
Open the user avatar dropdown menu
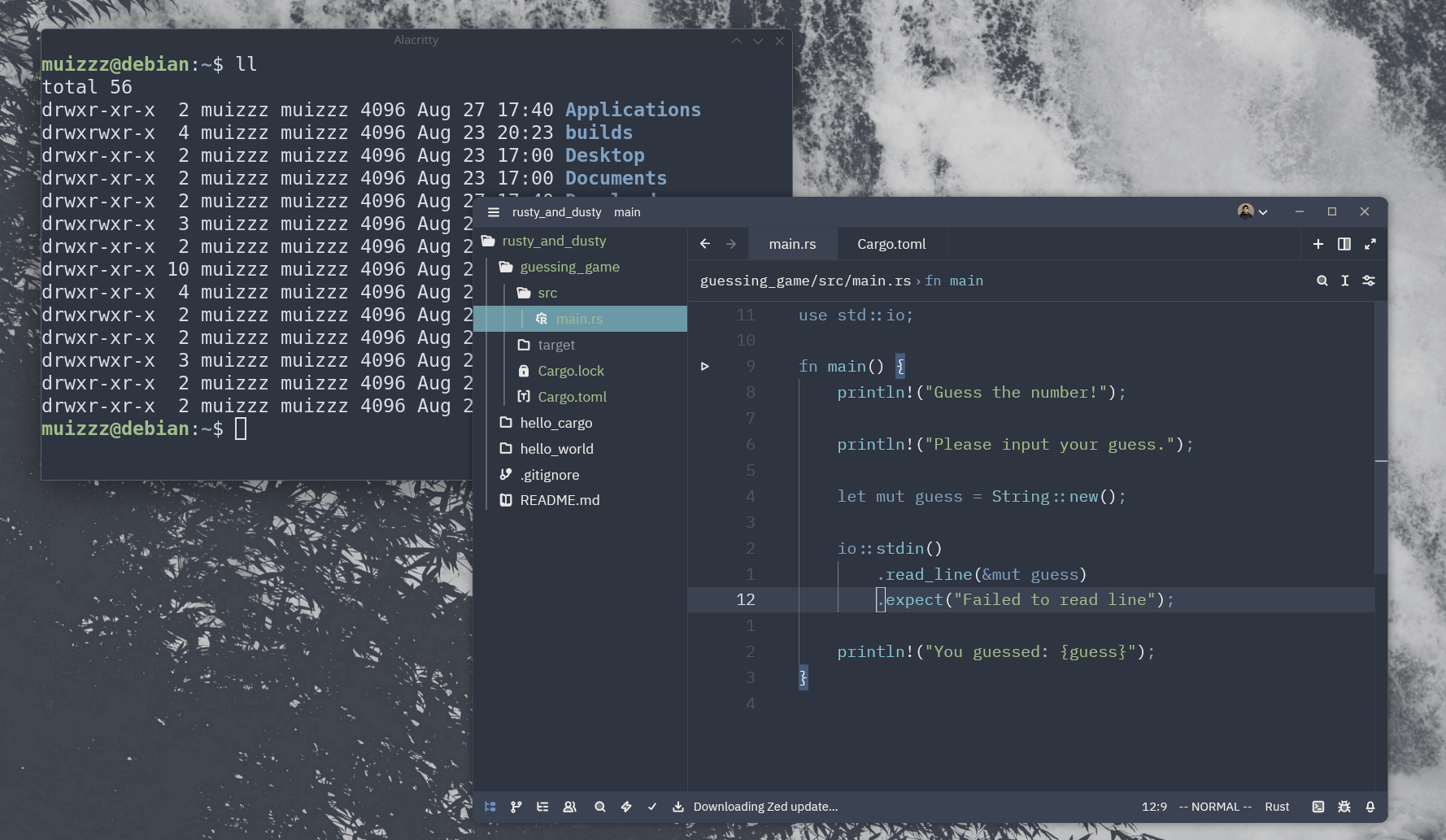click(x=1252, y=211)
